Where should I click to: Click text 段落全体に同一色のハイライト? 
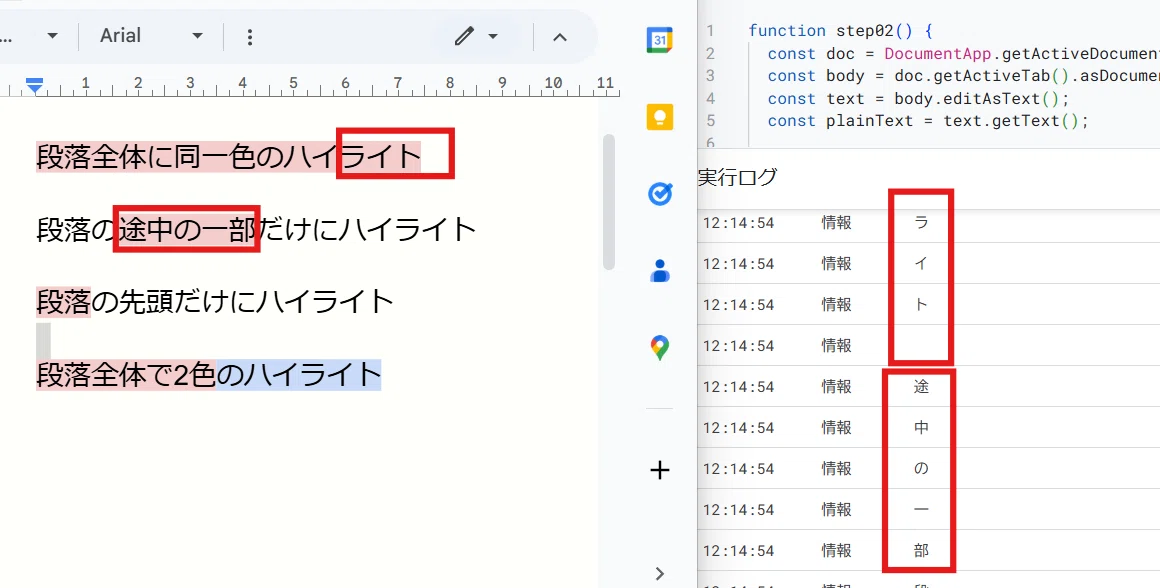(229, 157)
